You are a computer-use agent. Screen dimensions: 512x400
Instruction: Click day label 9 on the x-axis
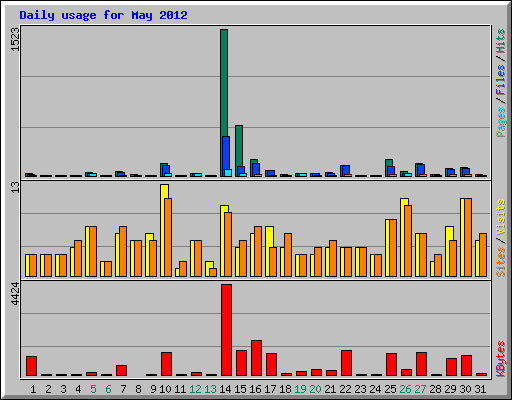[x=153, y=389]
